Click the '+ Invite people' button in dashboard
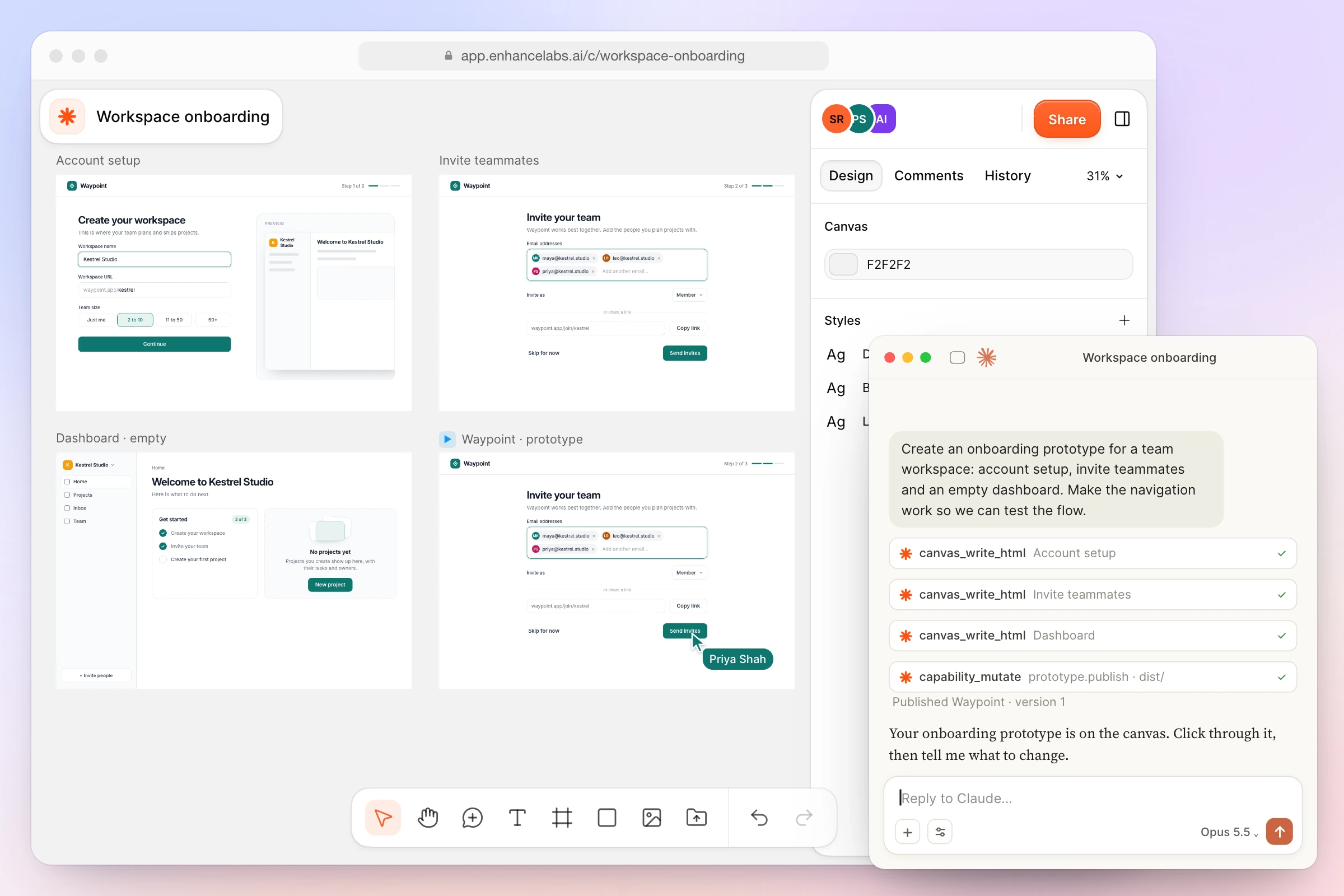Image resolution: width=1344 pixels, height=896 pixels. pos(96,675)
